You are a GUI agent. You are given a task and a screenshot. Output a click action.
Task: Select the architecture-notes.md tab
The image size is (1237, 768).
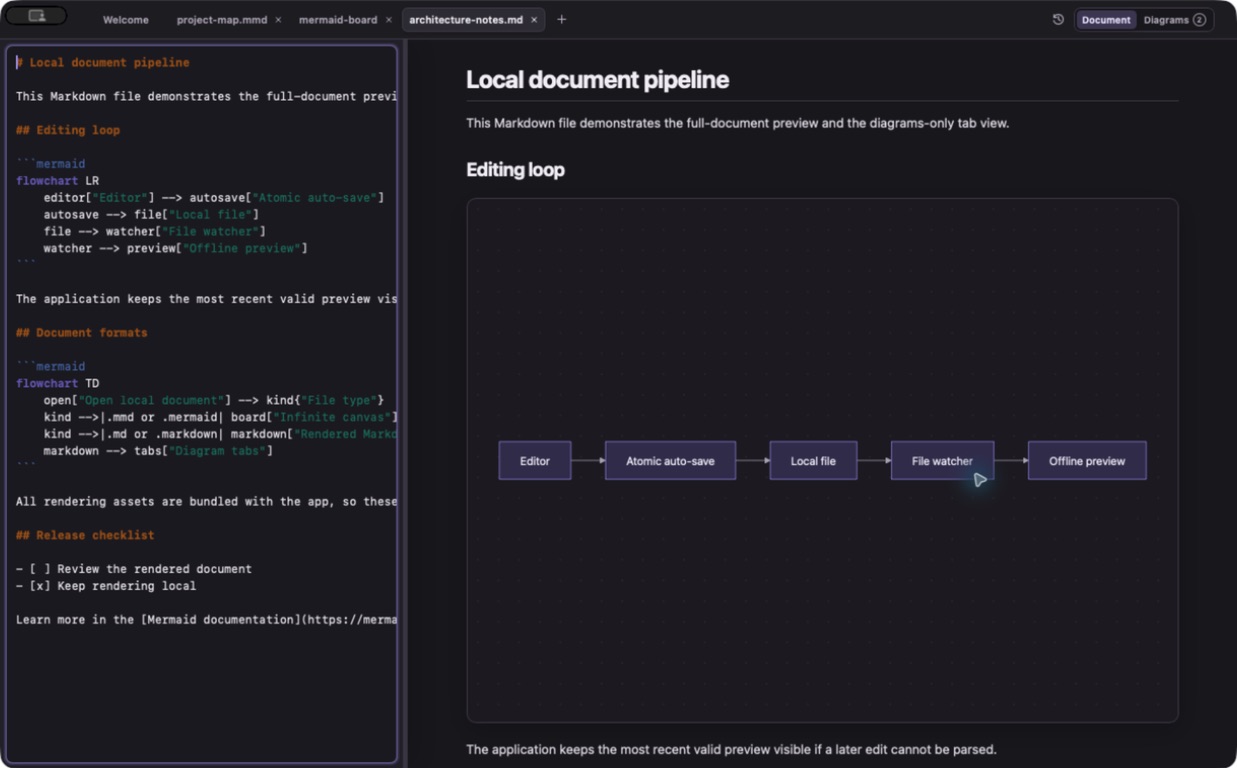[465, 20]
